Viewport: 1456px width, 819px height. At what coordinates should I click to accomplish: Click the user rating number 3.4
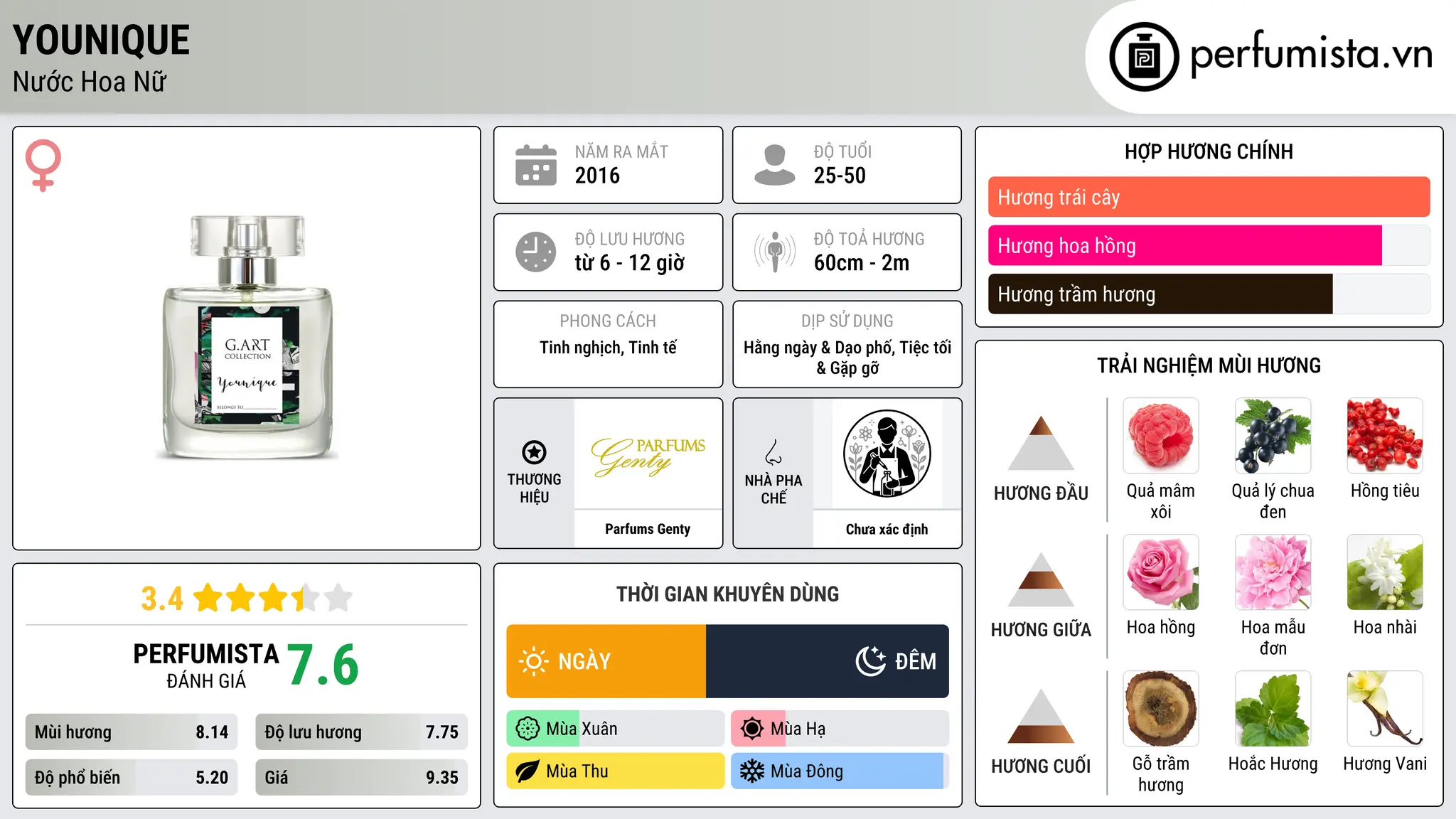click(x=162, y=599)
